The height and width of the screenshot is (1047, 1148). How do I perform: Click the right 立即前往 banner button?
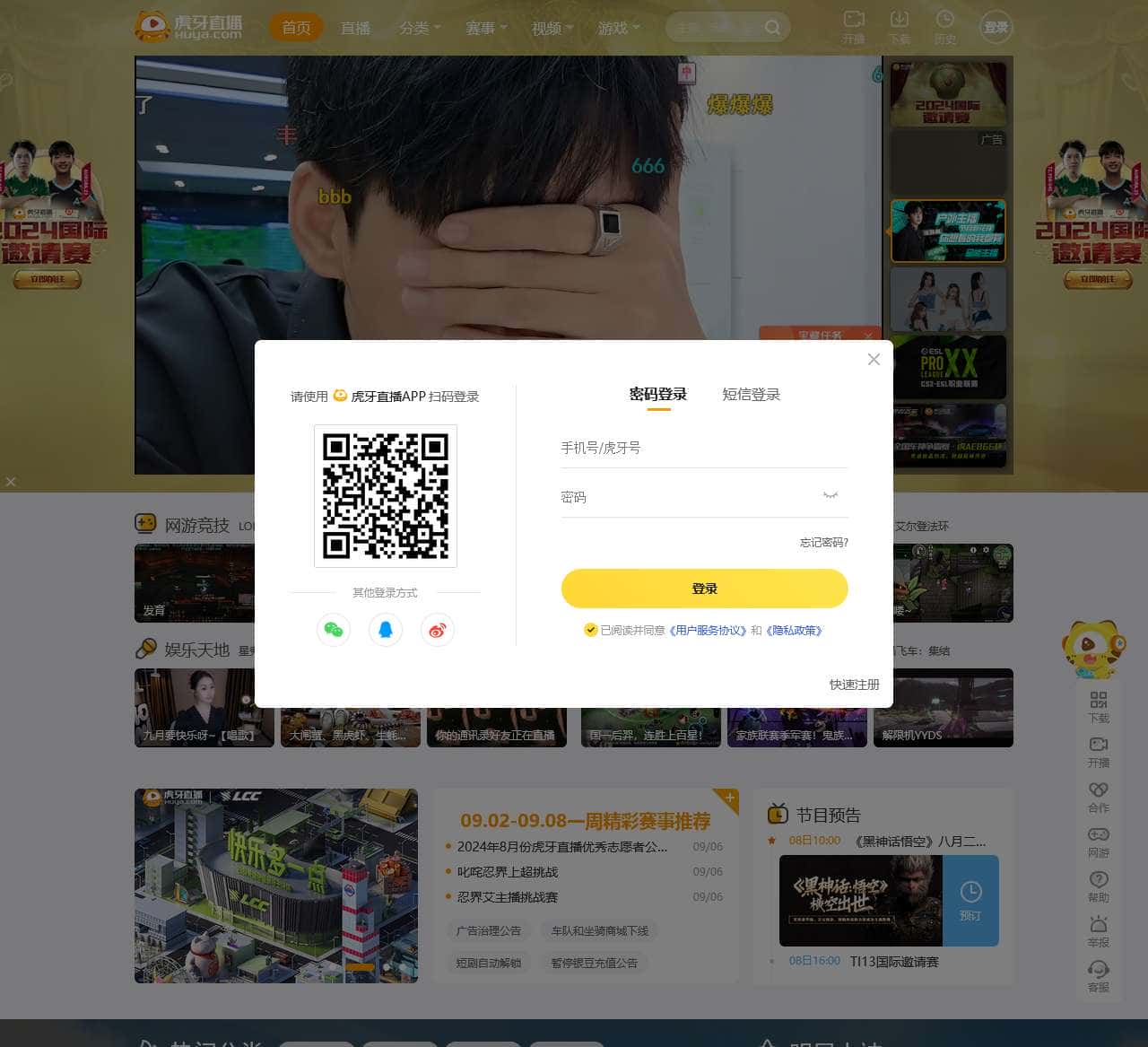[1099, 280]
